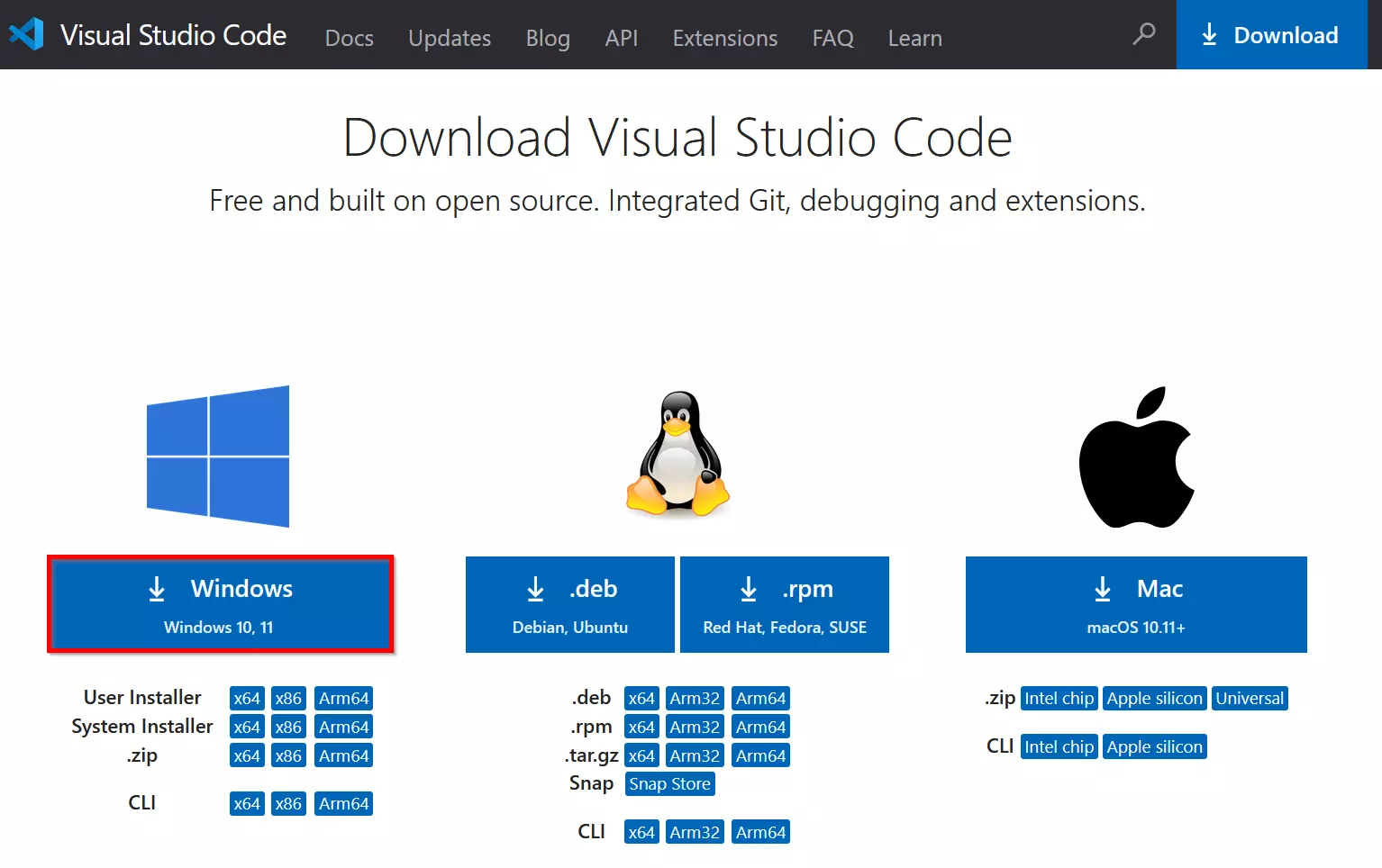This screenshot has height=868, width=1382.
Task: Click the Linux penguin logo
Action: coord(677,456)
